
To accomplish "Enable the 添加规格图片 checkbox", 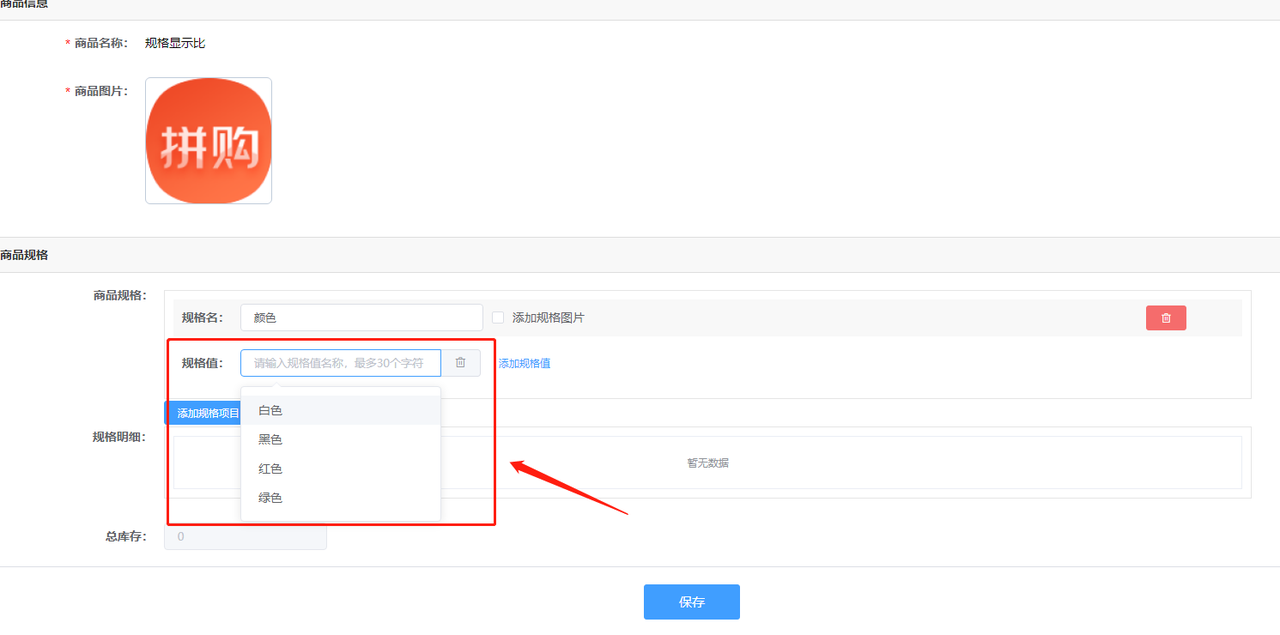I will pyautogui.click(x=498, y=318).
